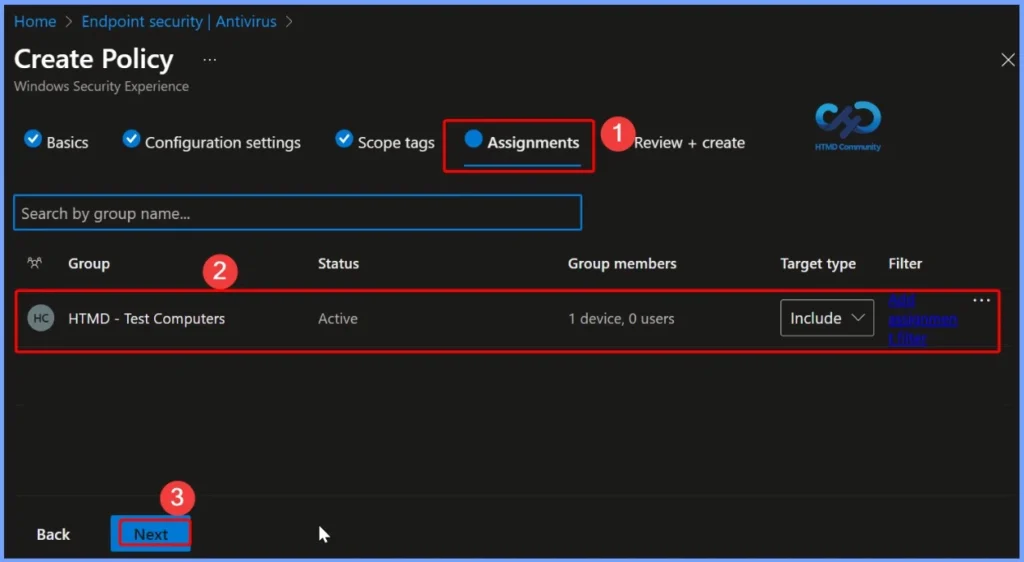
Task: Click the Group members column header
Action: coord(622,264)
